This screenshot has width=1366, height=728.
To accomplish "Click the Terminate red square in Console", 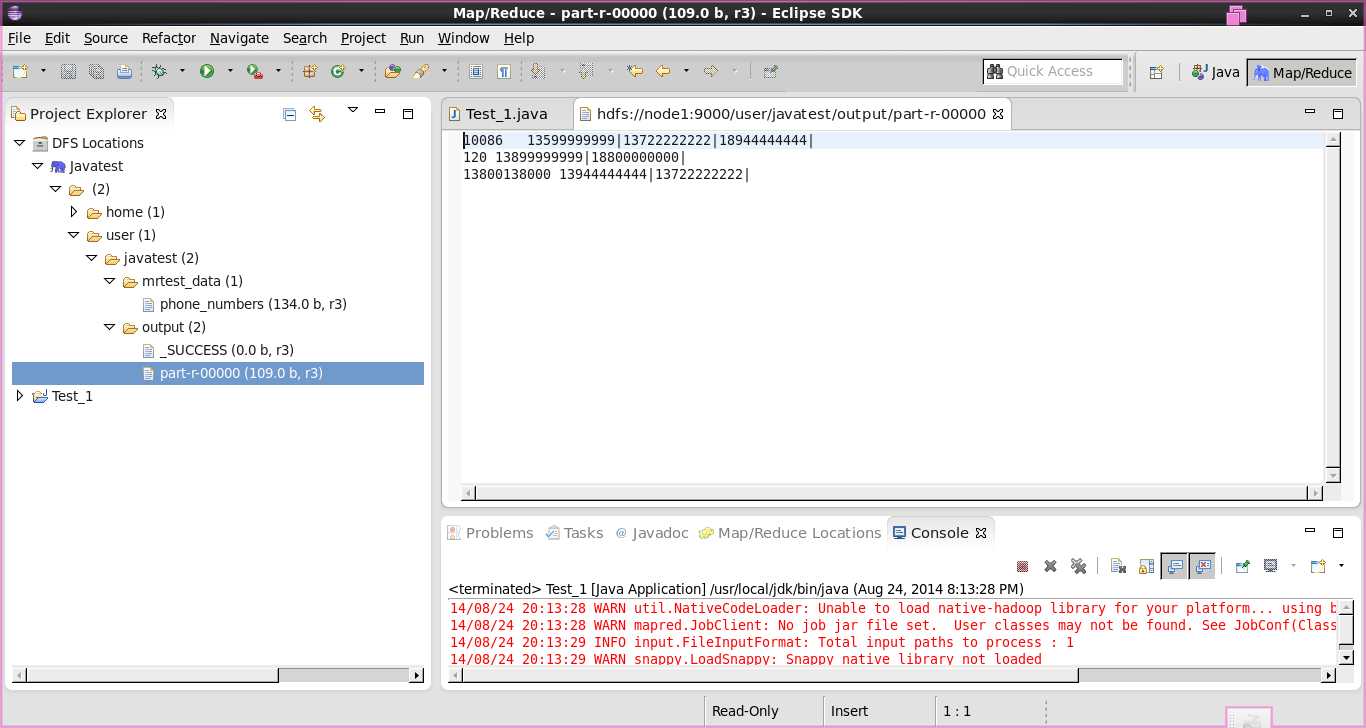I will 1023,566.
